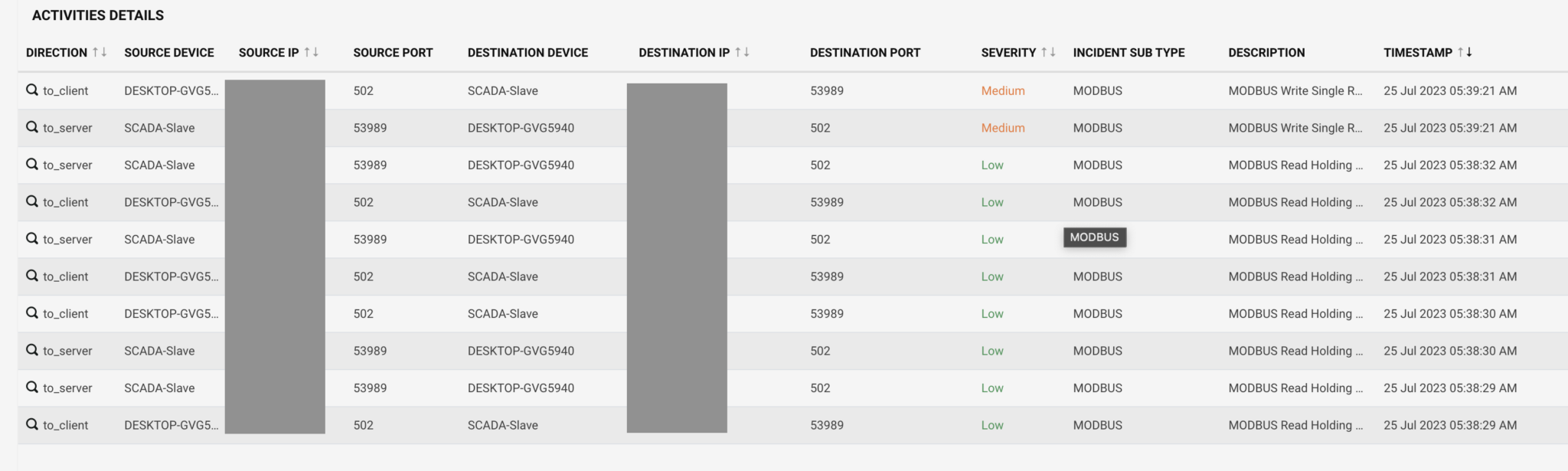Click the Incident Sub Type header
The width and height of the screenshot is (1568, 471).
coord(1129,52)
